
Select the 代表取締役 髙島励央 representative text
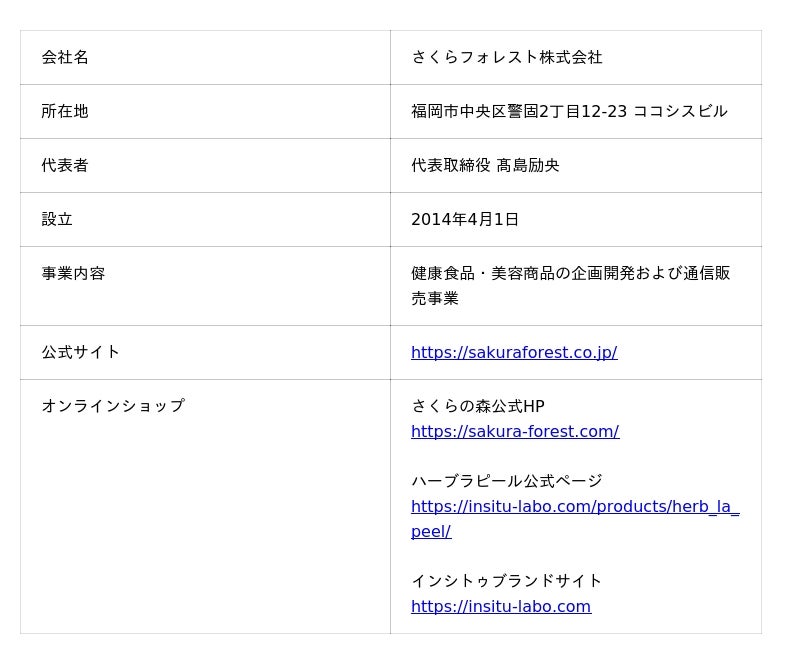485,165
